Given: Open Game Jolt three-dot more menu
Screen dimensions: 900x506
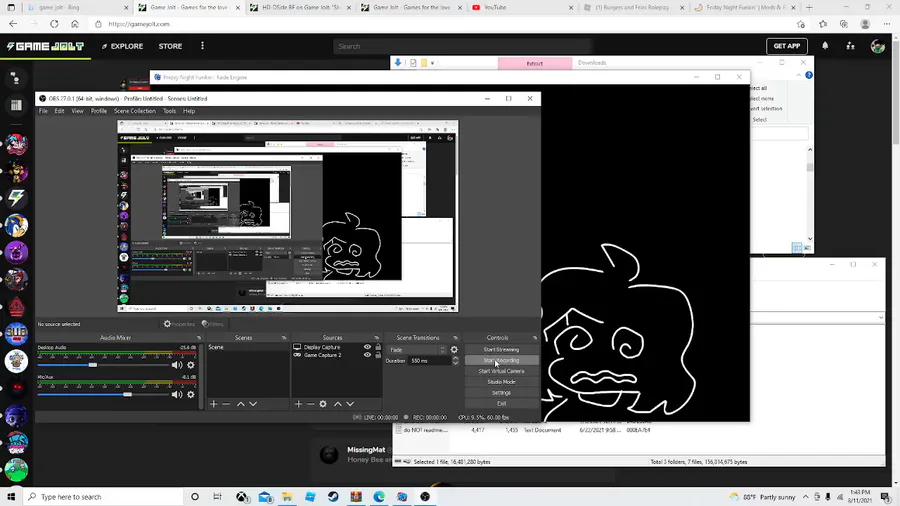Looking at the screenshot, I should tap(202, 46).
